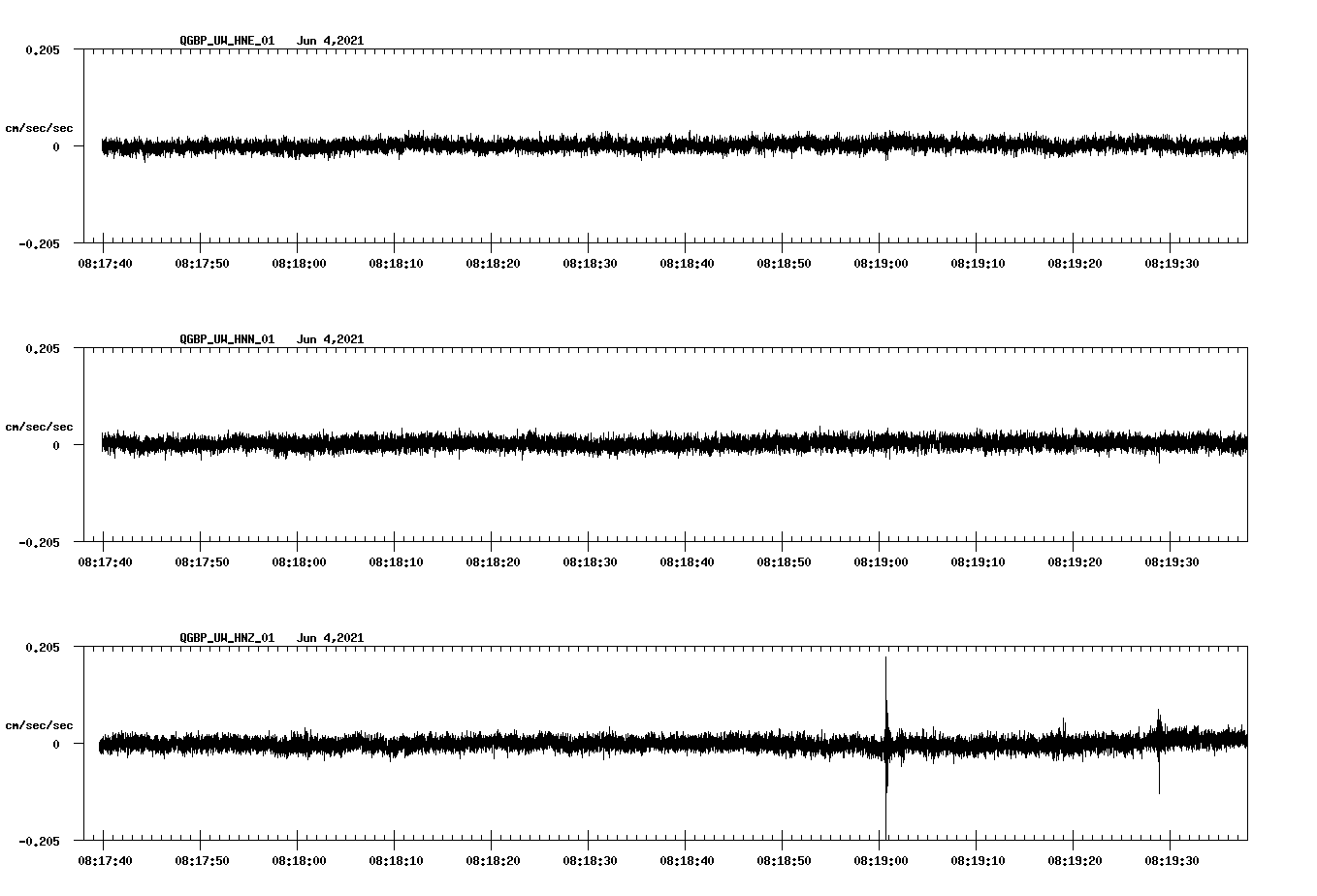Click the 08:19:00 time label under HNZ plot

pyautogui.click(x=882, y=861)
